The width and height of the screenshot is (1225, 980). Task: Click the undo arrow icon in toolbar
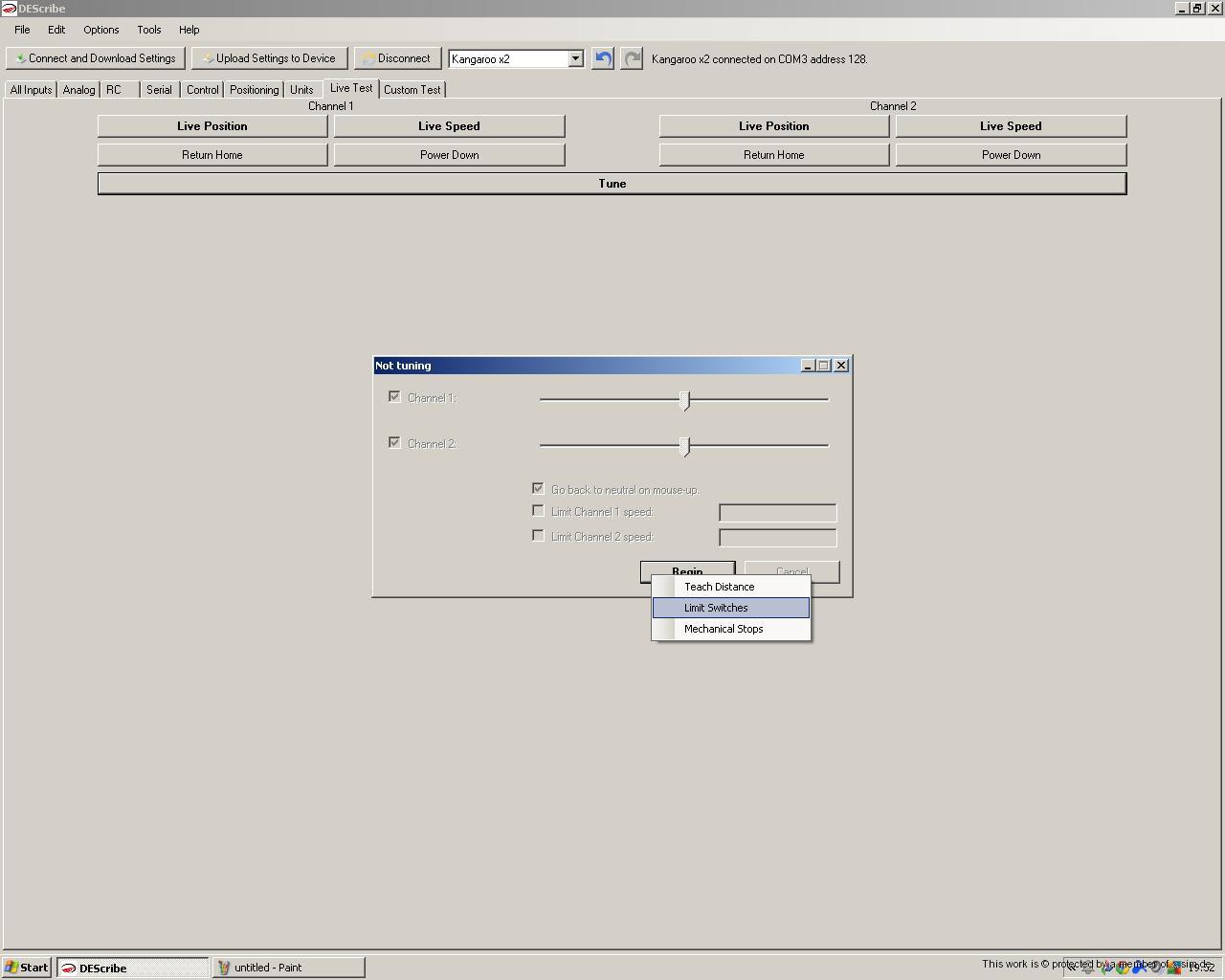click(x=602, y=59)
